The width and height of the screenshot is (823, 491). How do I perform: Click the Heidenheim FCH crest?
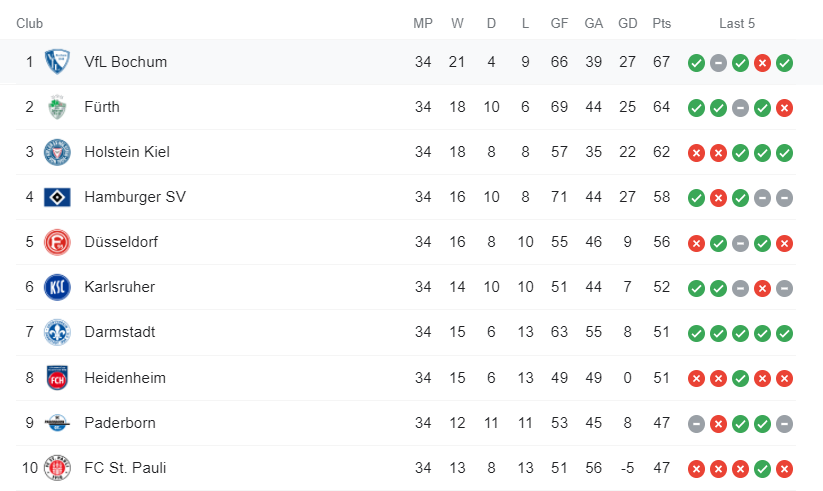pos(57,378)
